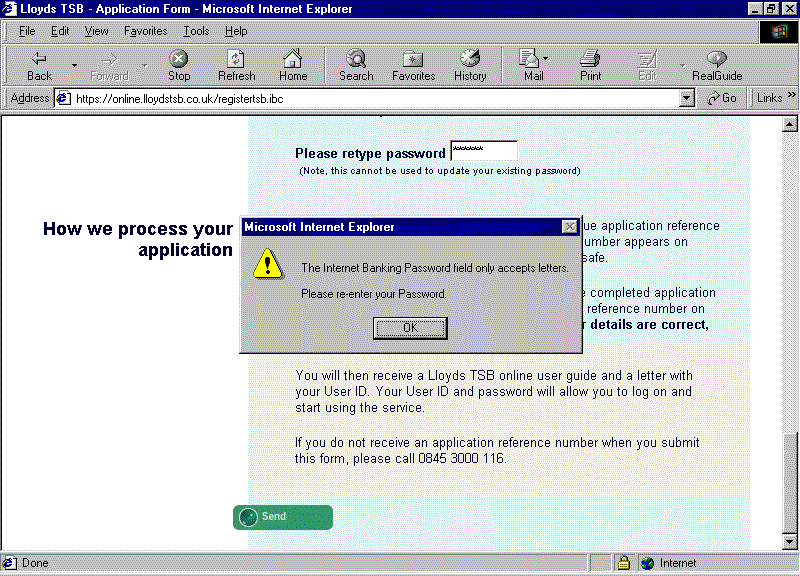Click the status bar page icon near Done
Image resolution: width=800 pixels, height=576 pixels.
tap(9, 563)
